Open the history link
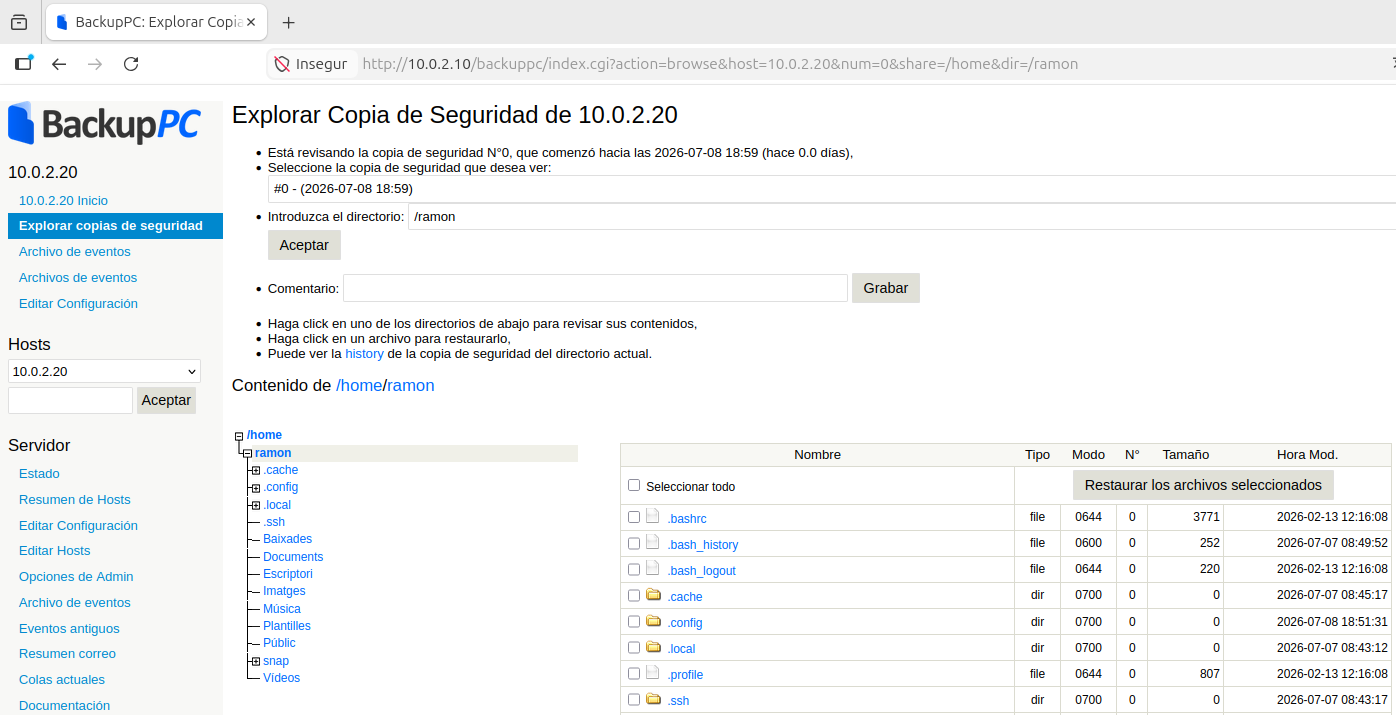The width and height of the screenshot is (1396, 715). pos(364,353)
